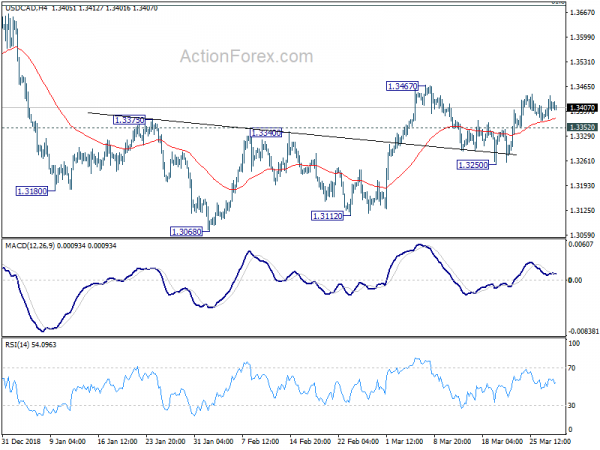Viewport: 600px width, 450px height.
Task: Click the 23 Jan 20:00 time label
Action: click(x=165, y=441)
